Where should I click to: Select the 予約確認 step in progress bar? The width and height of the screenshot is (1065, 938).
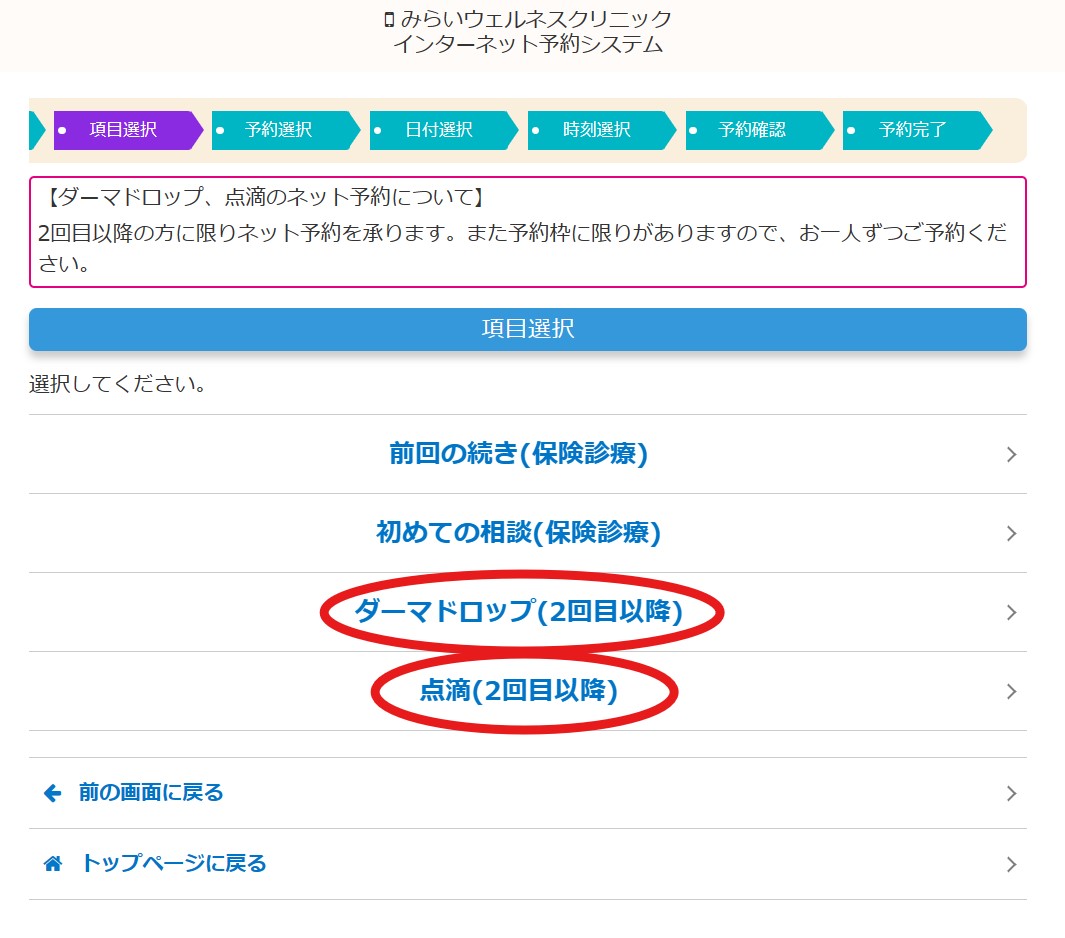point(759,130)
